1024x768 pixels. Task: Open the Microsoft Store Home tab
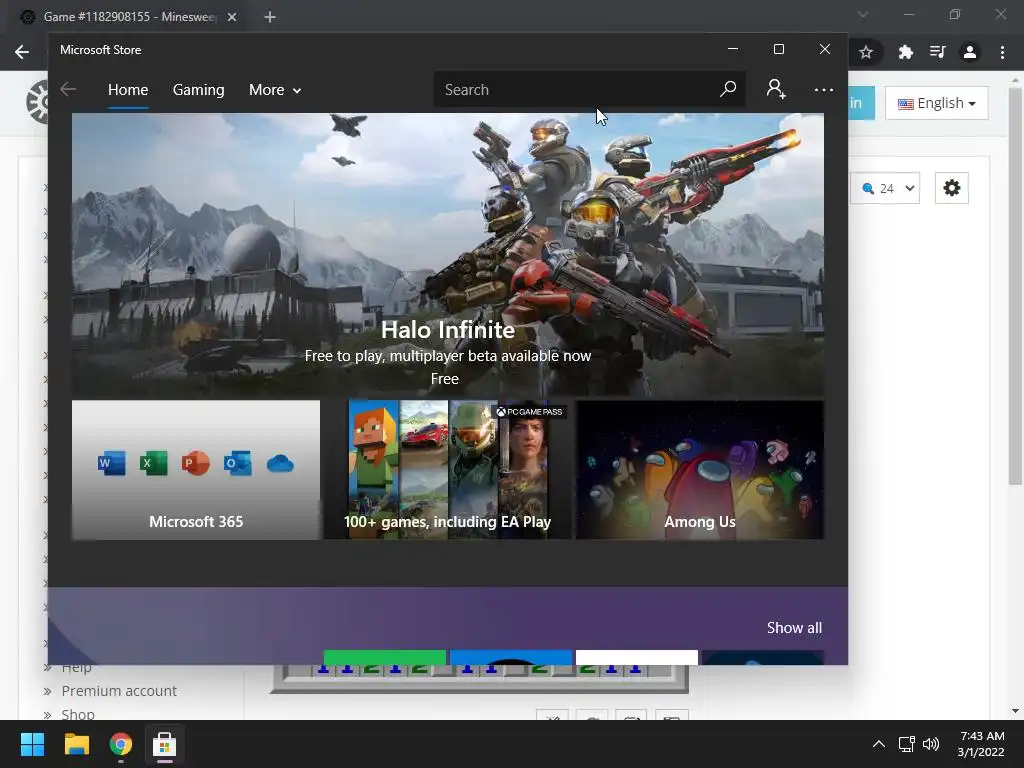(x=128, y=89)
